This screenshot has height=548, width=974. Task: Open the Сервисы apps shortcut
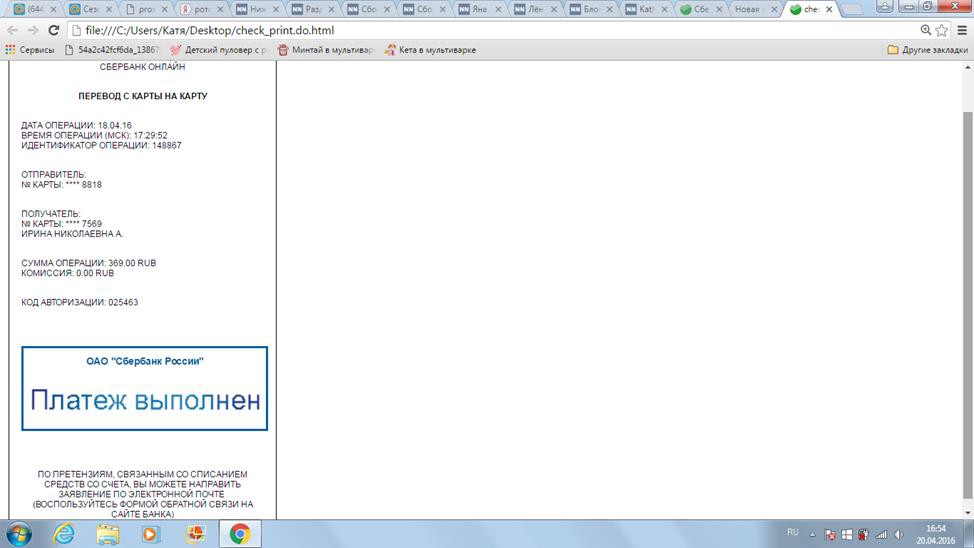click(x=30, y=49)
